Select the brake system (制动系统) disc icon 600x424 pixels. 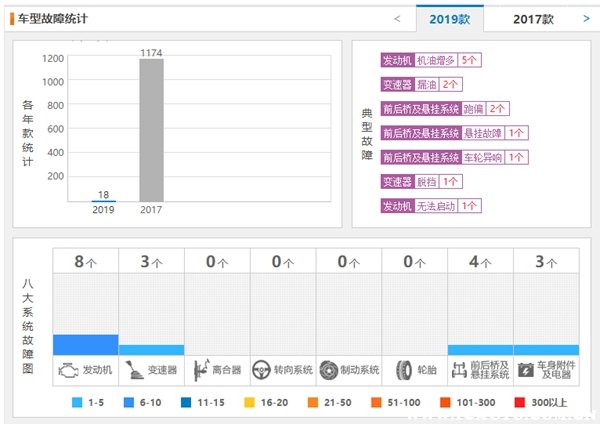(x=329, y=369)
